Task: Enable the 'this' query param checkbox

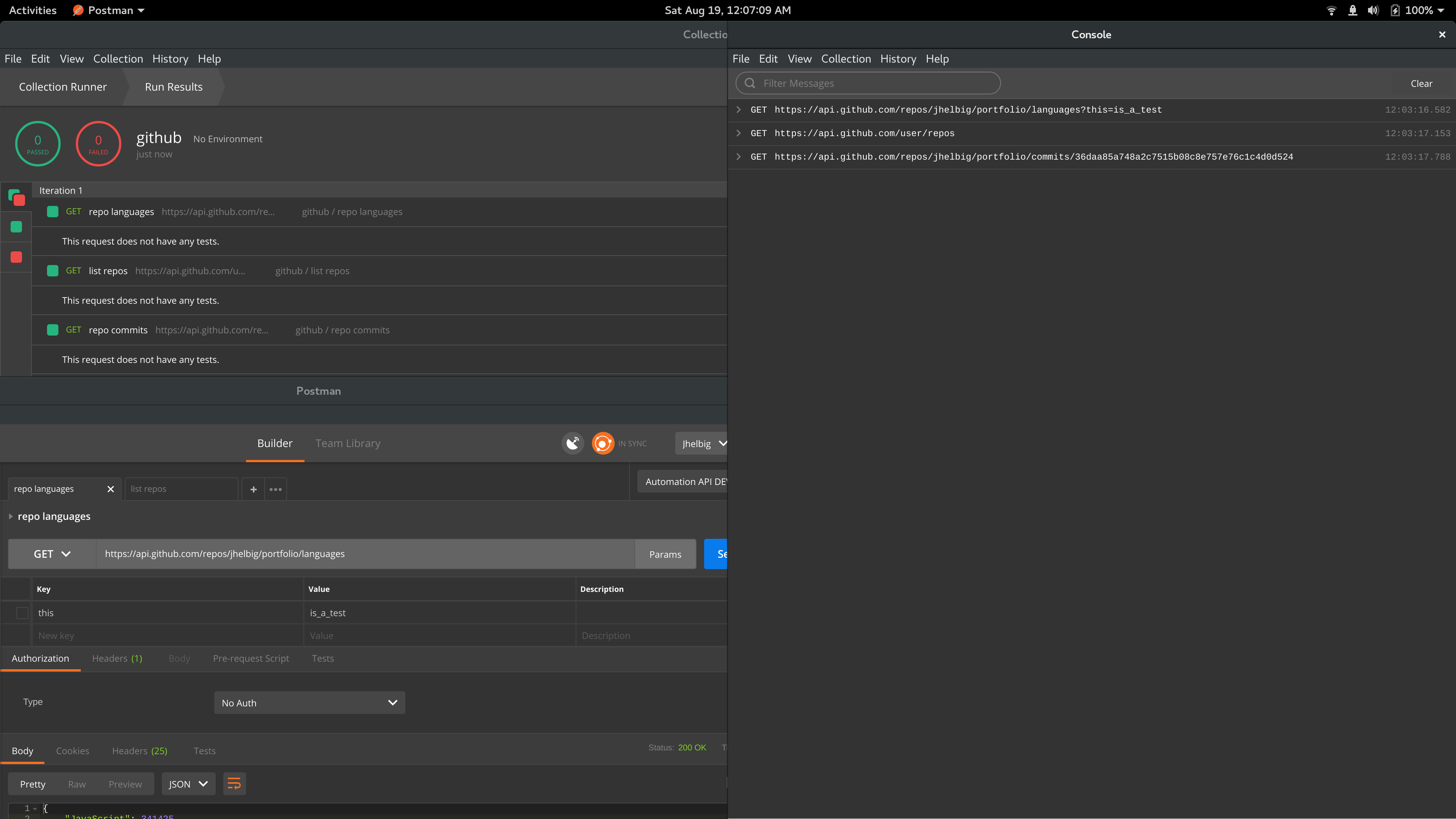Action: [x=22, y=613]
